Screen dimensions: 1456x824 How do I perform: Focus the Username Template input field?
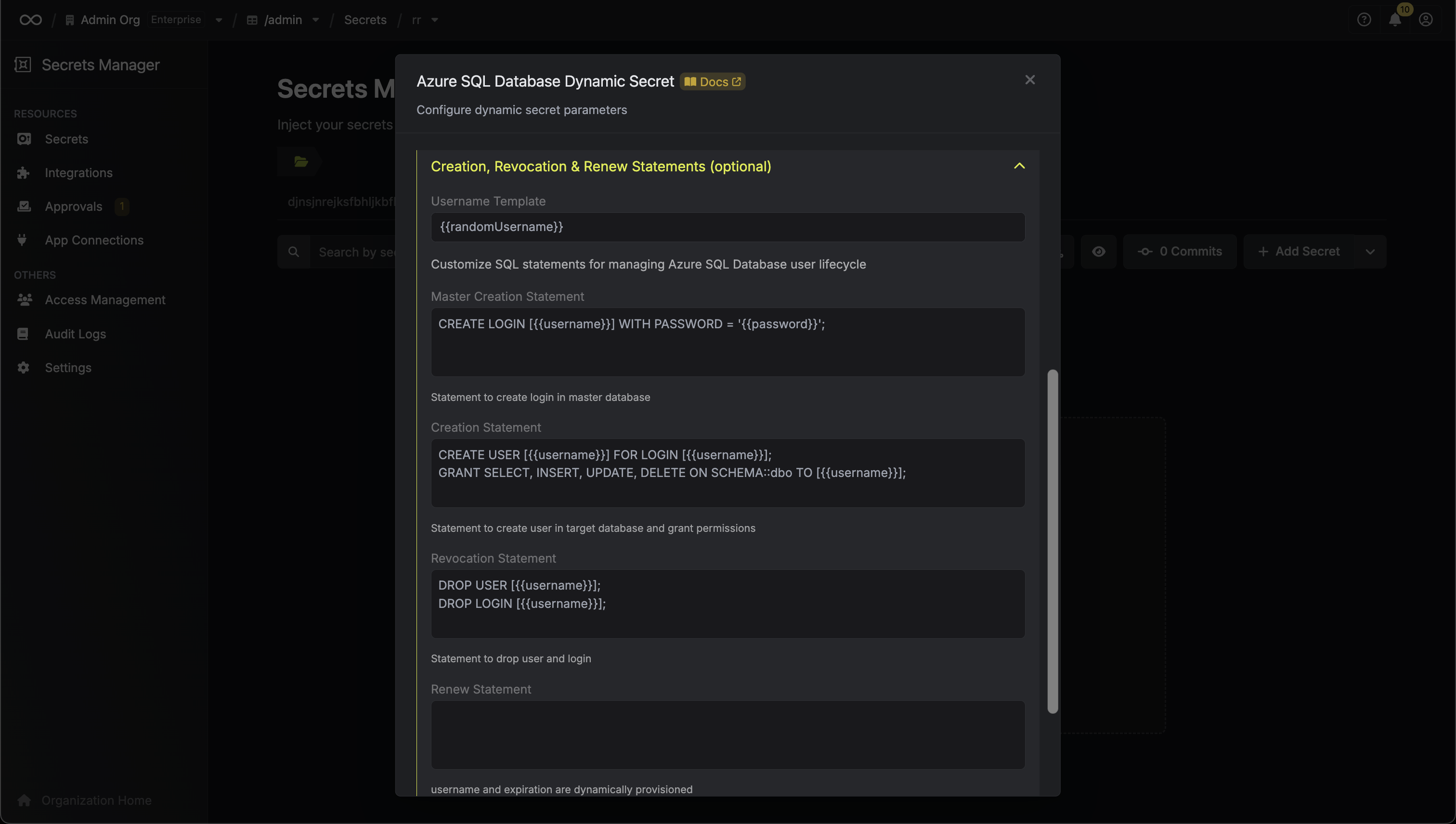click(x=728, y=227)
